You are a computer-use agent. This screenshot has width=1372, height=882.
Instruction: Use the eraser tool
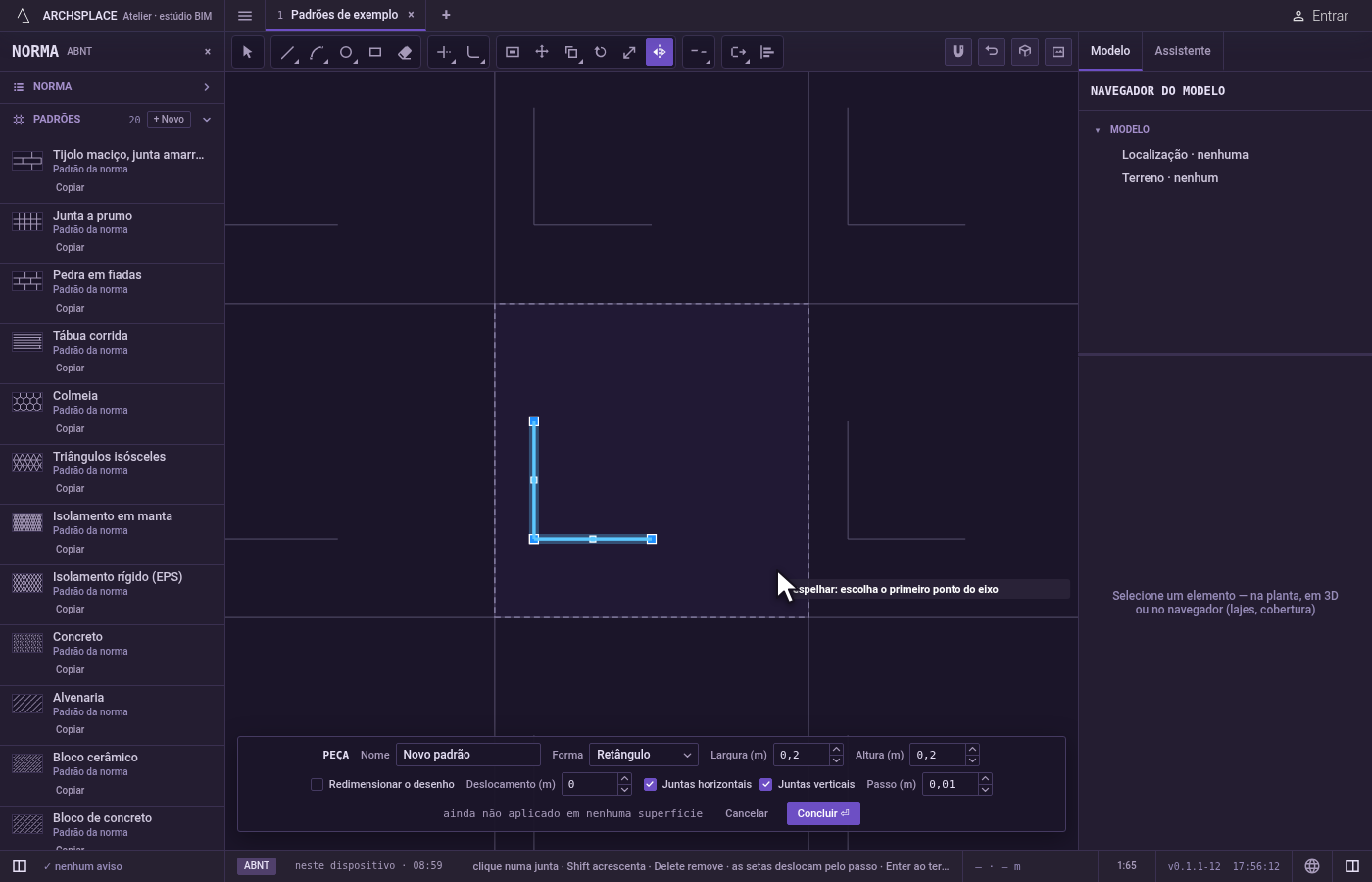tap(405, 52)
